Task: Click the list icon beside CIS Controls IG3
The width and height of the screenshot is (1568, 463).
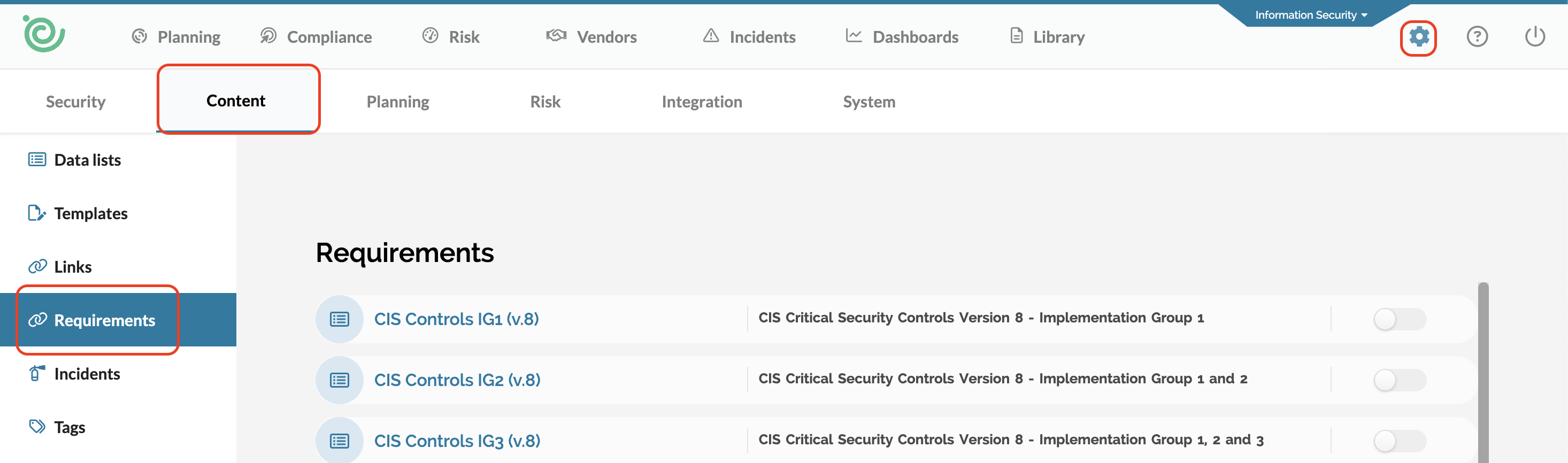Action: tap(339, 441)
